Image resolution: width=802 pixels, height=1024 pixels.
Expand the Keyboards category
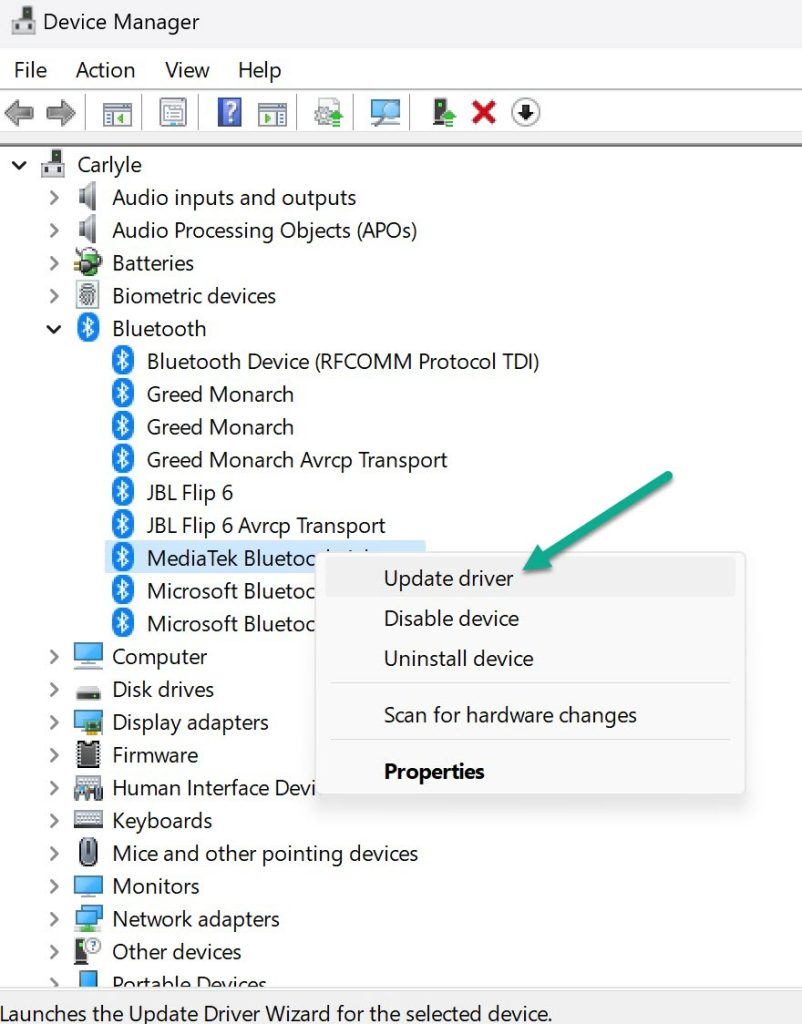pyautogui.click(x=54, y=820)
